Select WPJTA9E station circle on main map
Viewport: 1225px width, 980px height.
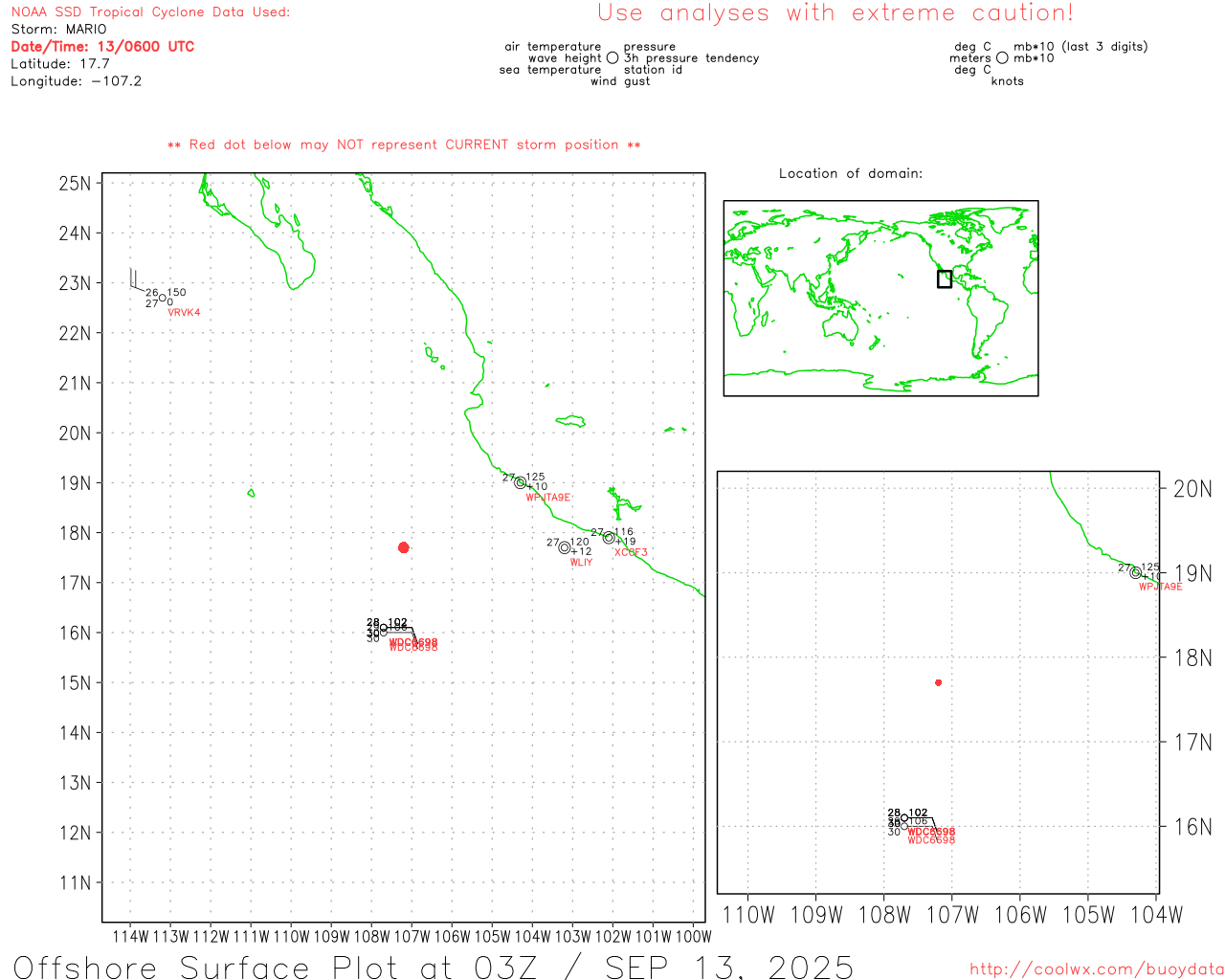tap(521, 482)
